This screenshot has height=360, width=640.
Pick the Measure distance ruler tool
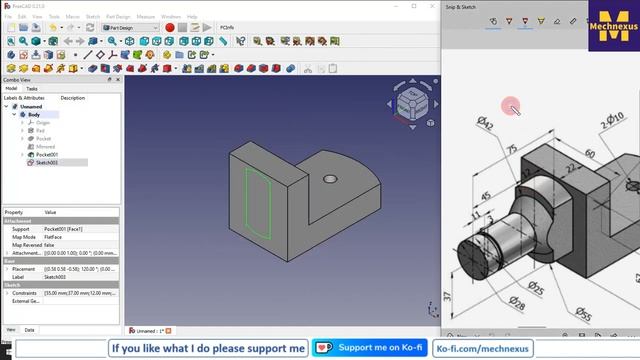(x=223, y=41)
